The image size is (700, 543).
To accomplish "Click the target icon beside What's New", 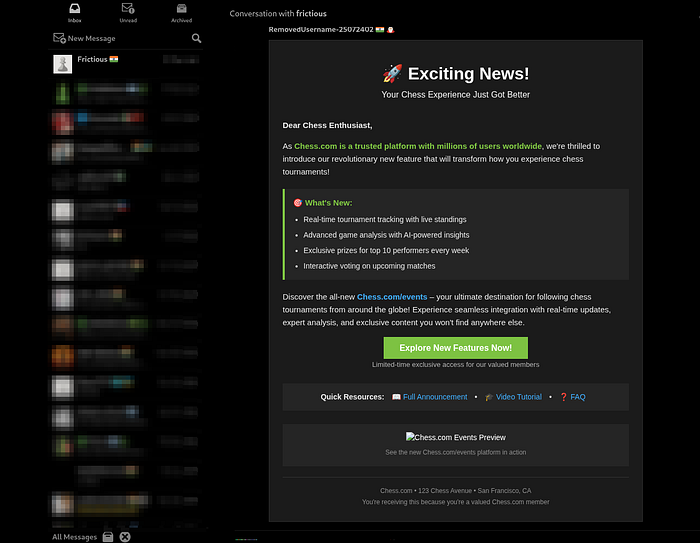I will pyautogui.click(x=298, y=203).
